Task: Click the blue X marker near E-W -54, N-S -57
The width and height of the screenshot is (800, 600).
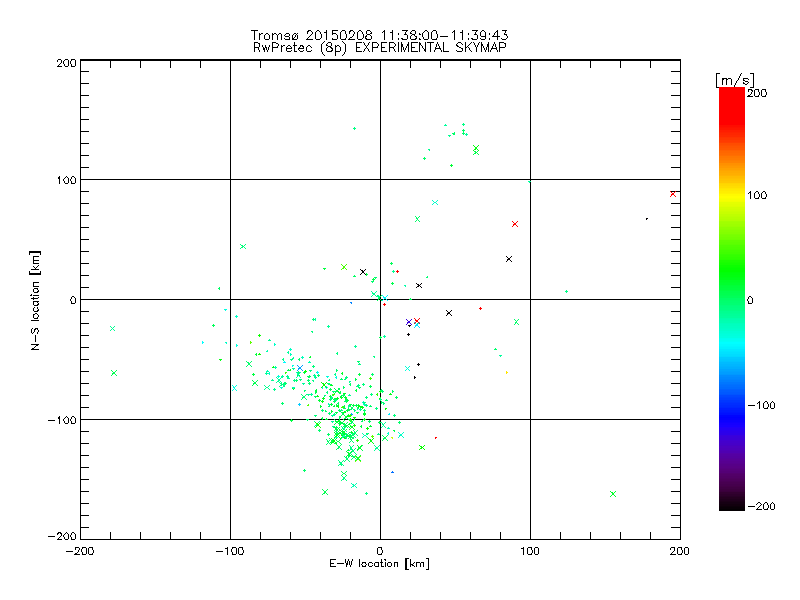Action: (x=300, y=368)
